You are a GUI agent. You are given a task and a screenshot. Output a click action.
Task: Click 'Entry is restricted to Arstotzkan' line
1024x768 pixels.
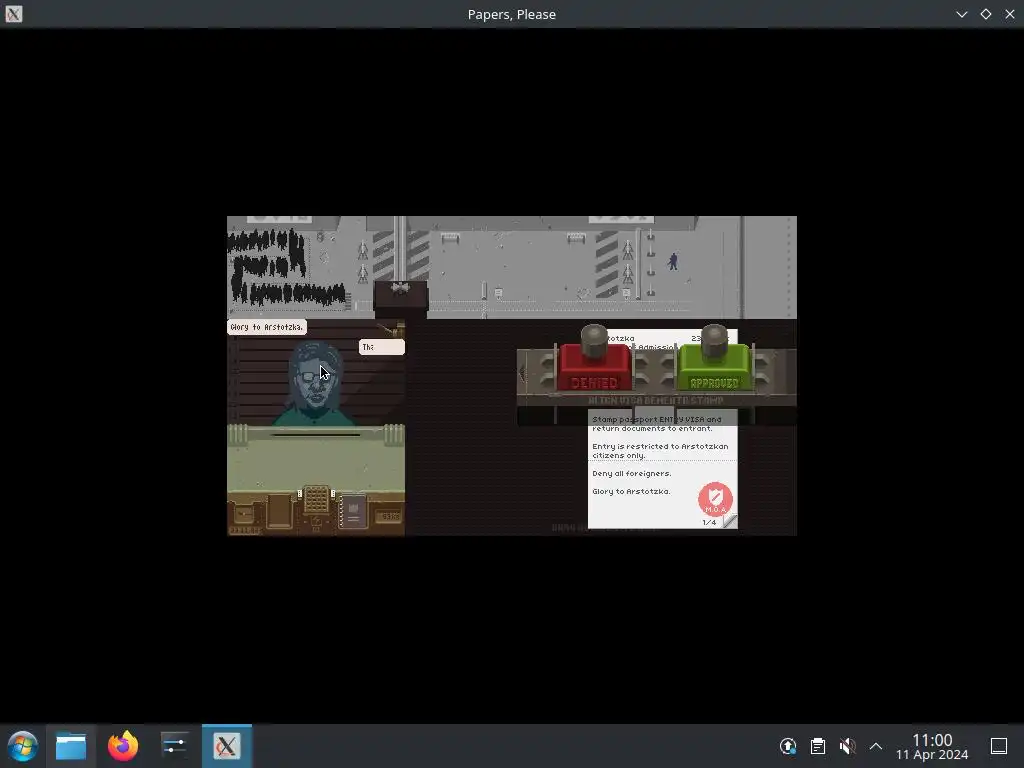coord(660,447)
